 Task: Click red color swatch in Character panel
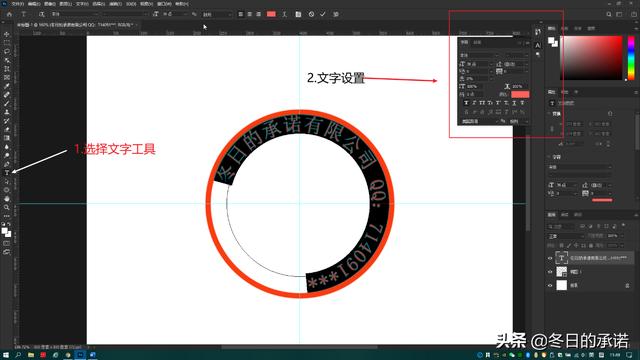[x=520, y=94]
